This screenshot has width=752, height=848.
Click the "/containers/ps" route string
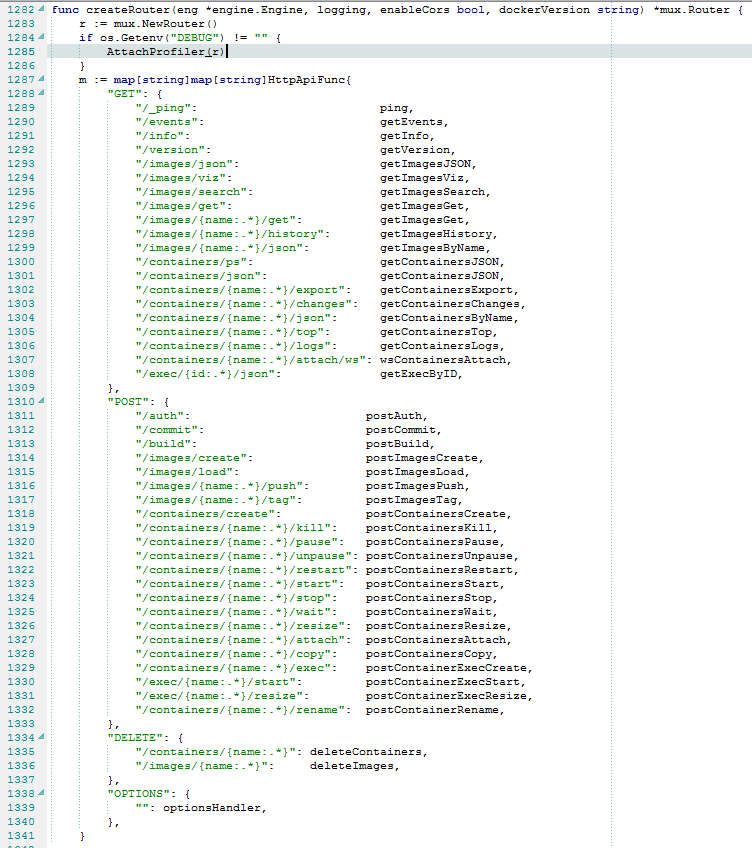[191, 262]
